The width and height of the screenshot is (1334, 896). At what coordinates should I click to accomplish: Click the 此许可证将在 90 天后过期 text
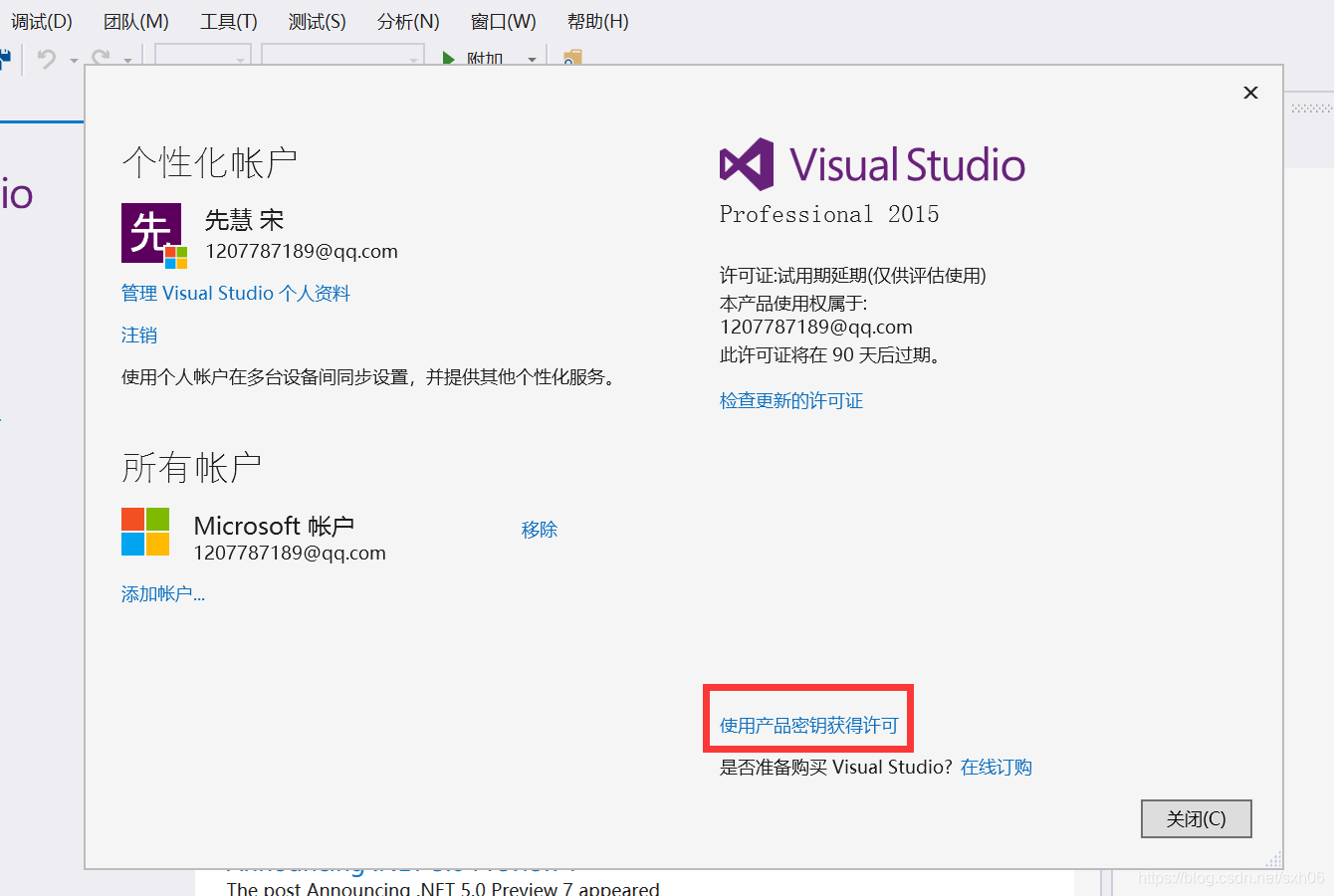[831, 354]
